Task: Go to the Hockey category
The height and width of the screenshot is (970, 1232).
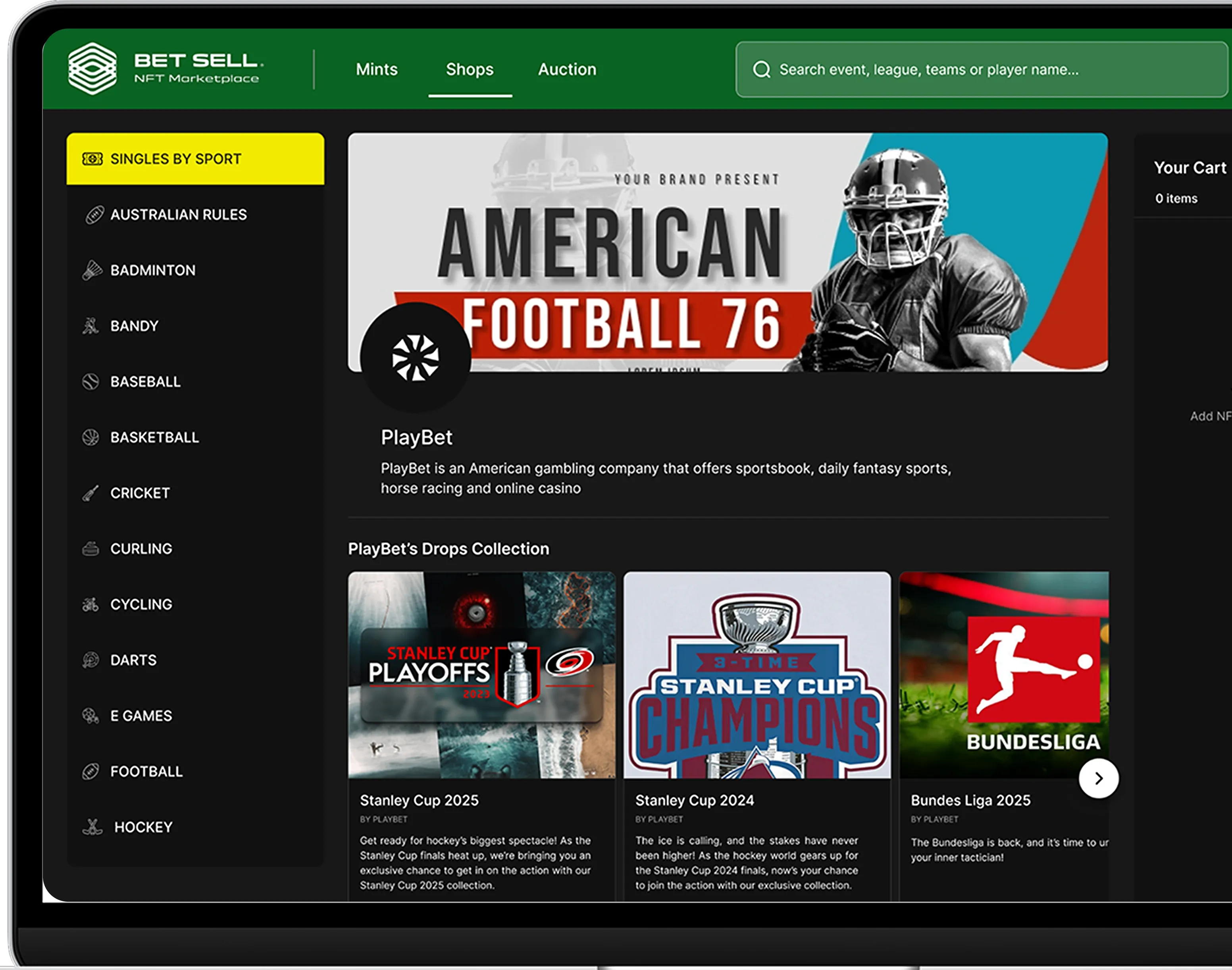Action: (x=195, y=827)
